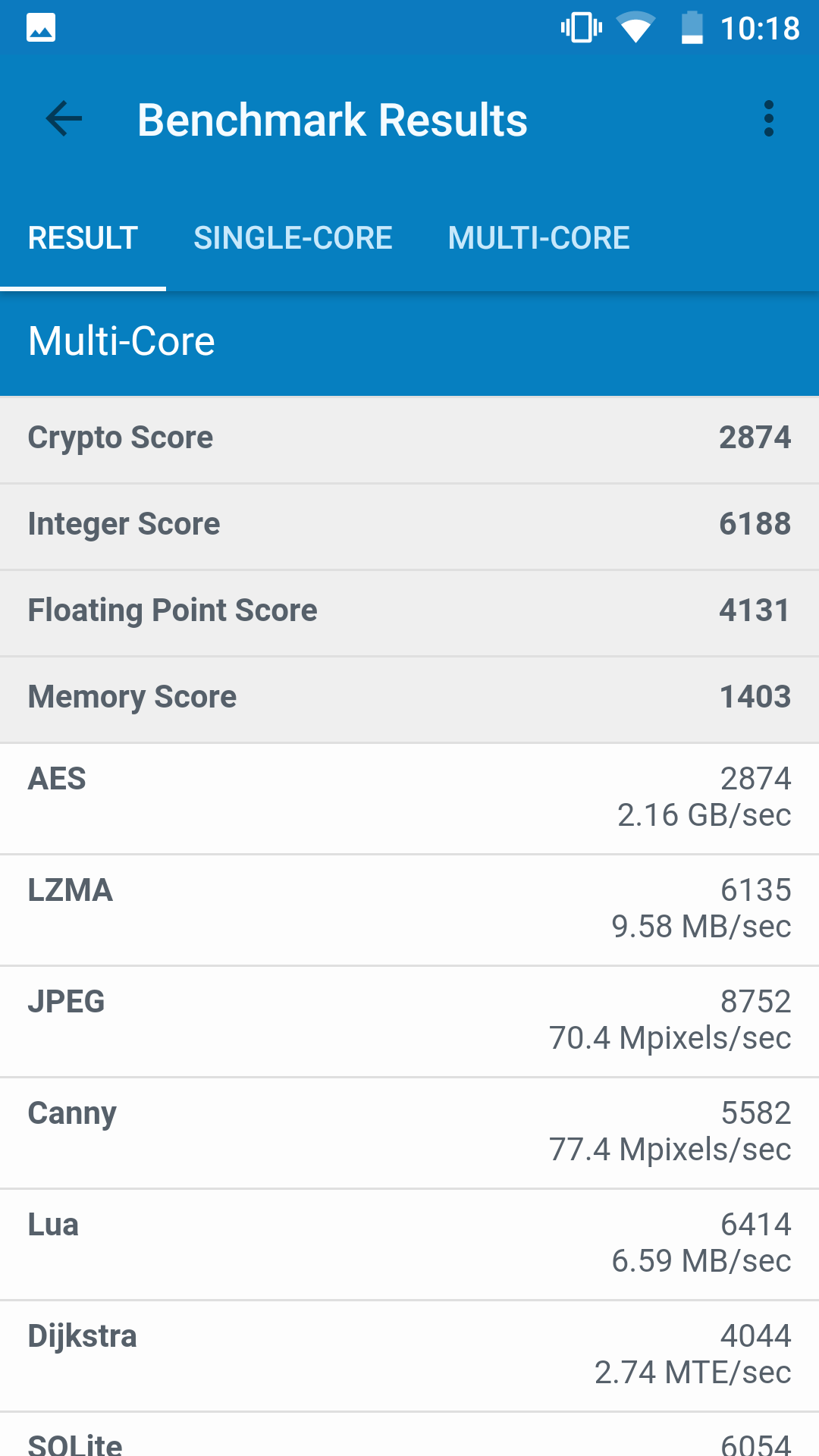Tap the Wi-Fi status icon
Image resolution: width=819 pixels, height=1456 pixels.
click(635, 28)
